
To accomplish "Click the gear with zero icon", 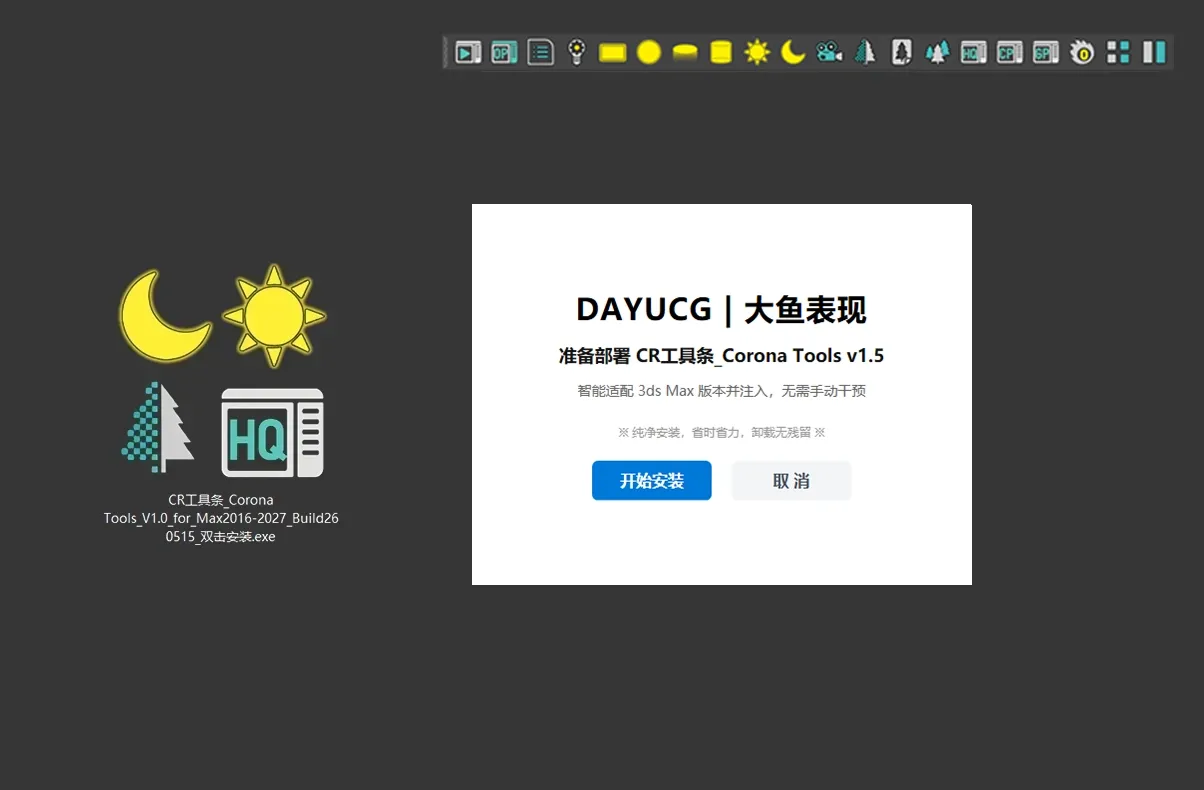I will click(1082, 52).
